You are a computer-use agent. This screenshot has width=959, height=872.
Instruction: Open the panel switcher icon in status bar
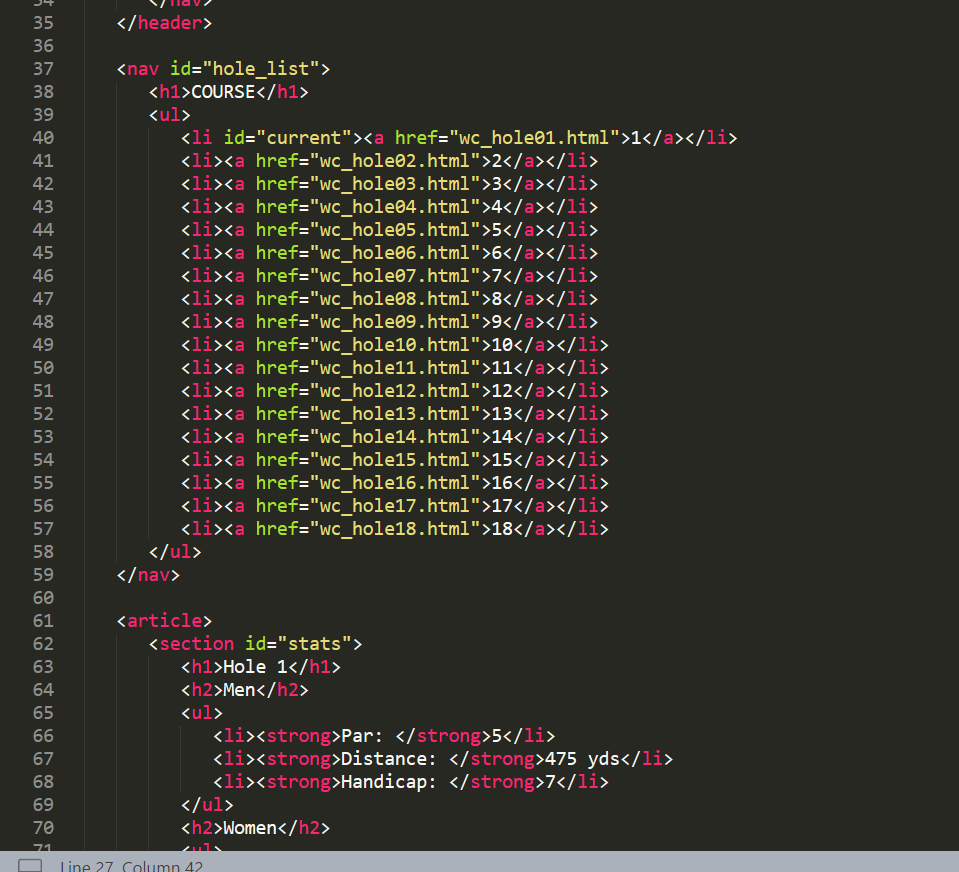tap(30, 865)
